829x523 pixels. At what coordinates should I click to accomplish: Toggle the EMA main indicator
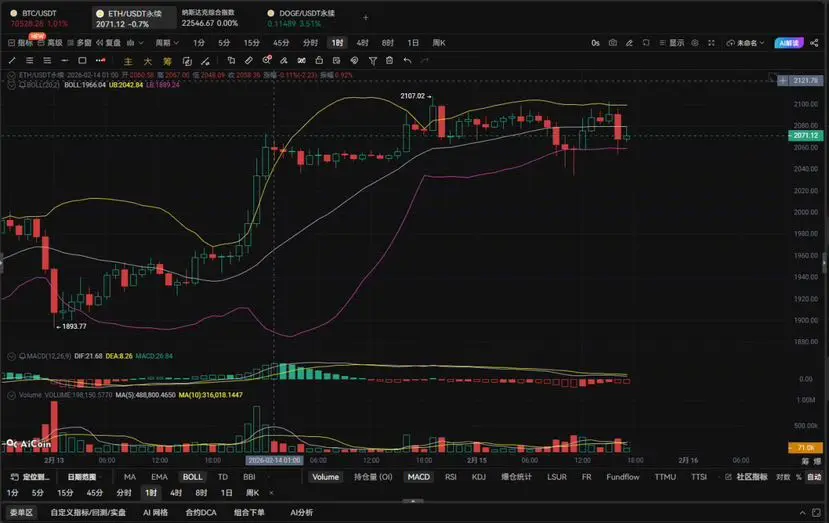pyautogui.click(x=159, y=477)
